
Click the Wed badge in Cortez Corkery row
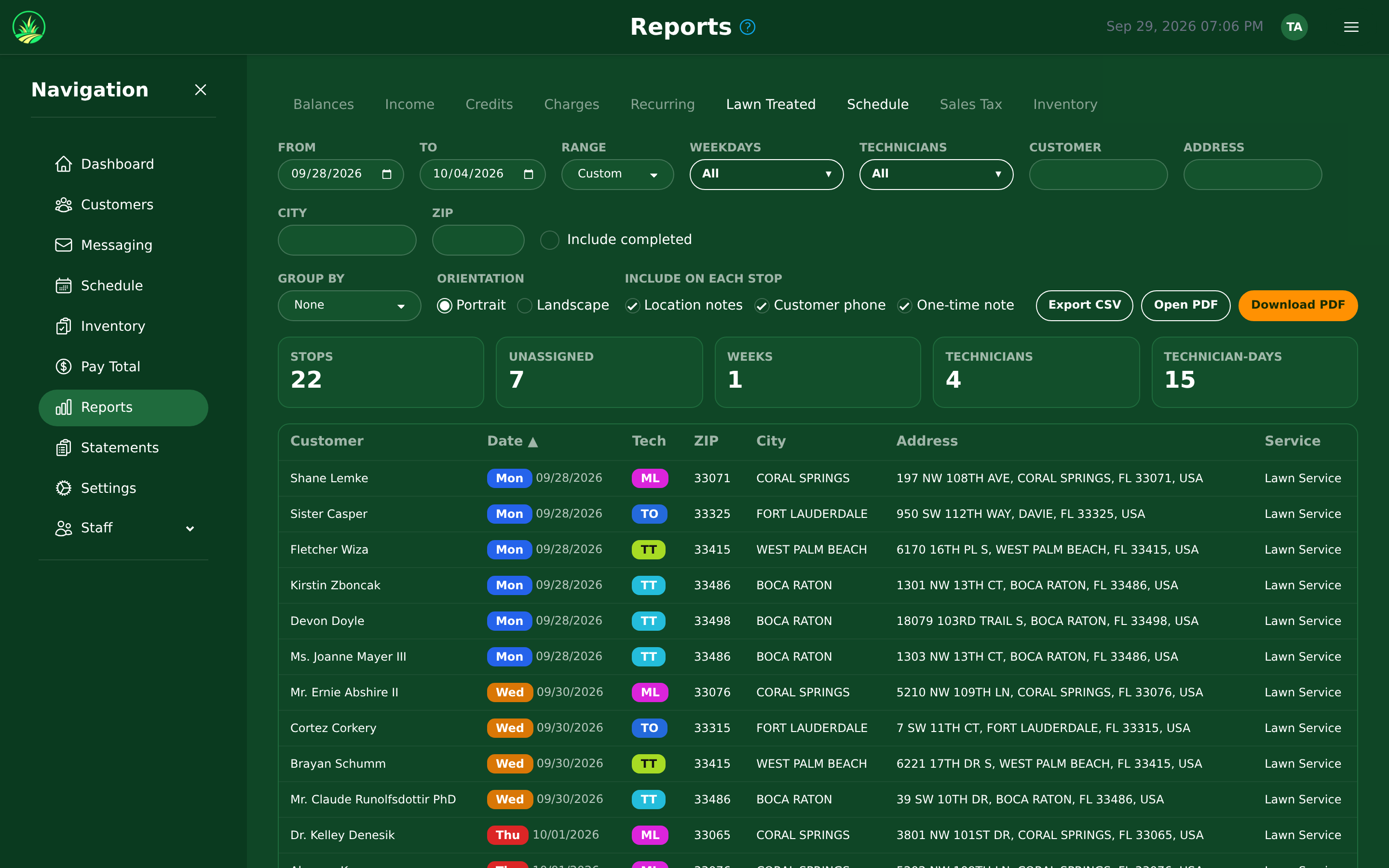coord(510,728)
